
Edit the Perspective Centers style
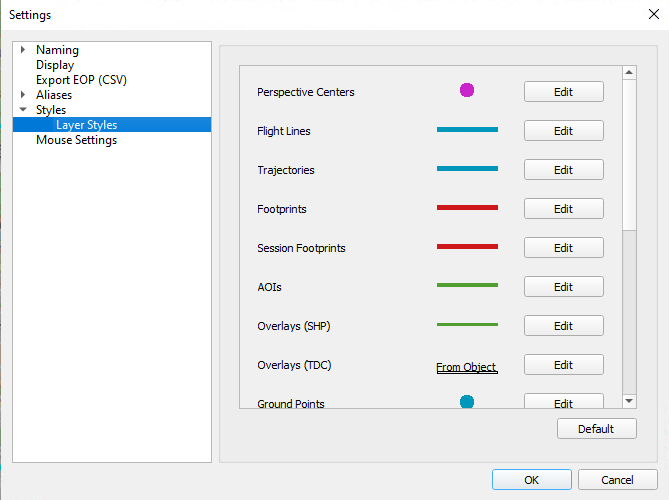563,92
